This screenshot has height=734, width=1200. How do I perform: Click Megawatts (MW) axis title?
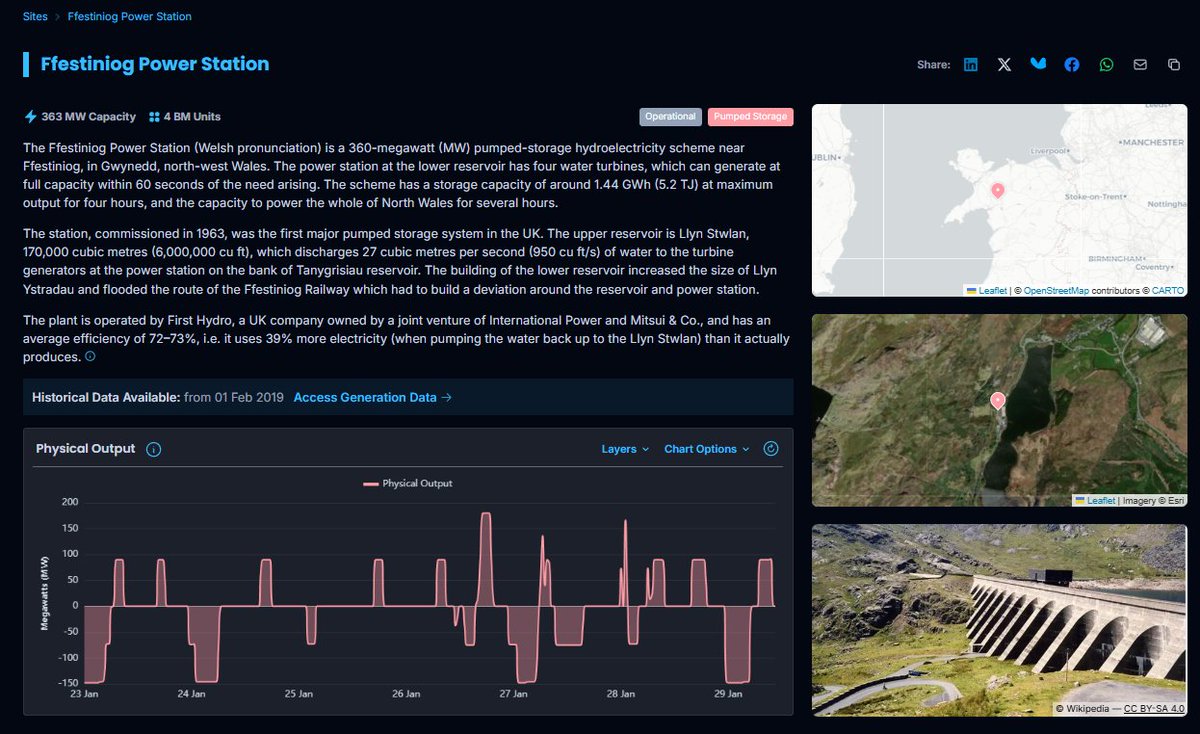click(x=45, y=593)
